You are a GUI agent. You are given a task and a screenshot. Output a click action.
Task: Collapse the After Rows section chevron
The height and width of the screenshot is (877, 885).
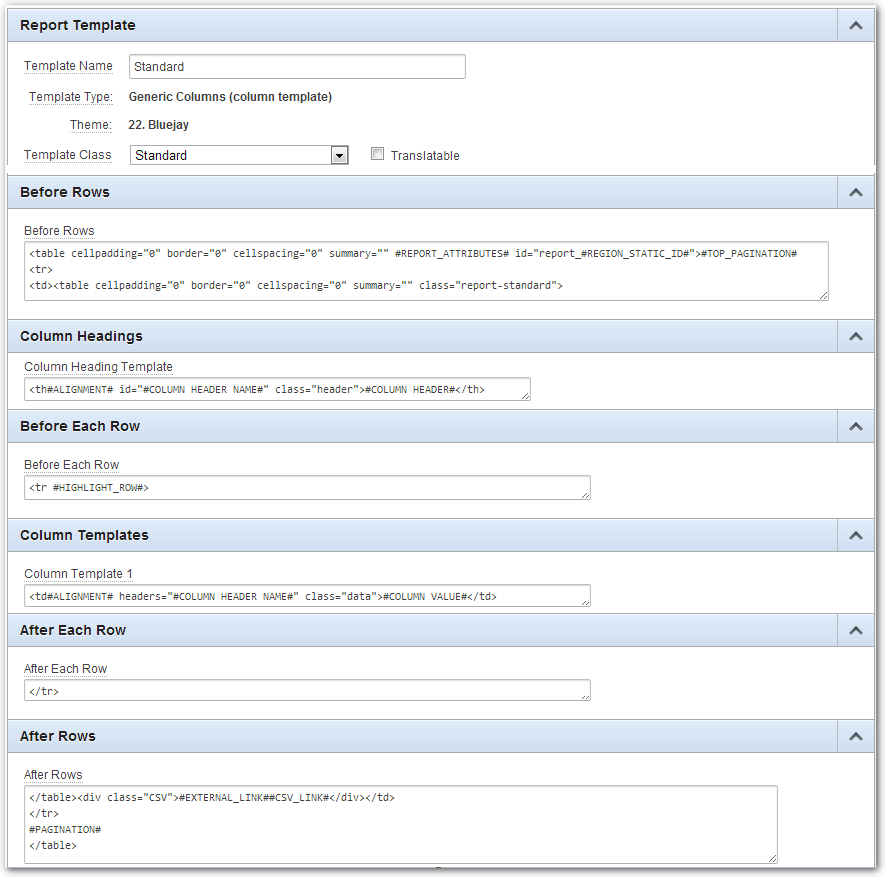pos(856,736)
